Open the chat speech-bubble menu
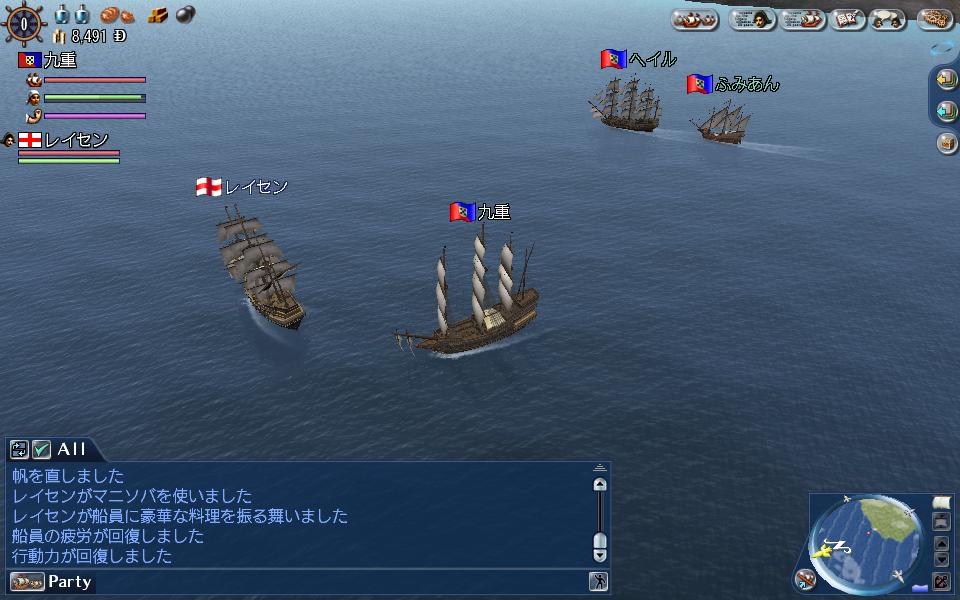 [x=887, y=20]
